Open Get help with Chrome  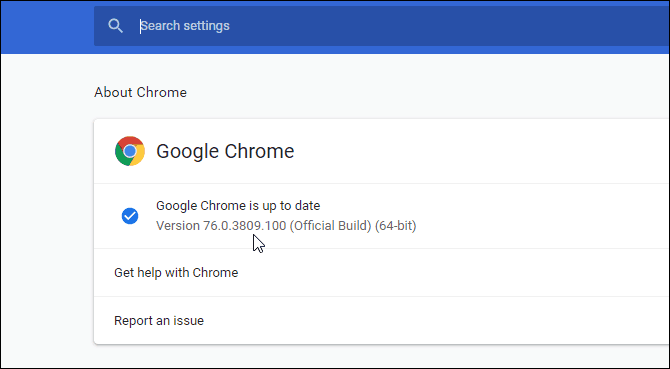pyautogui.click(x=382, y=272)
